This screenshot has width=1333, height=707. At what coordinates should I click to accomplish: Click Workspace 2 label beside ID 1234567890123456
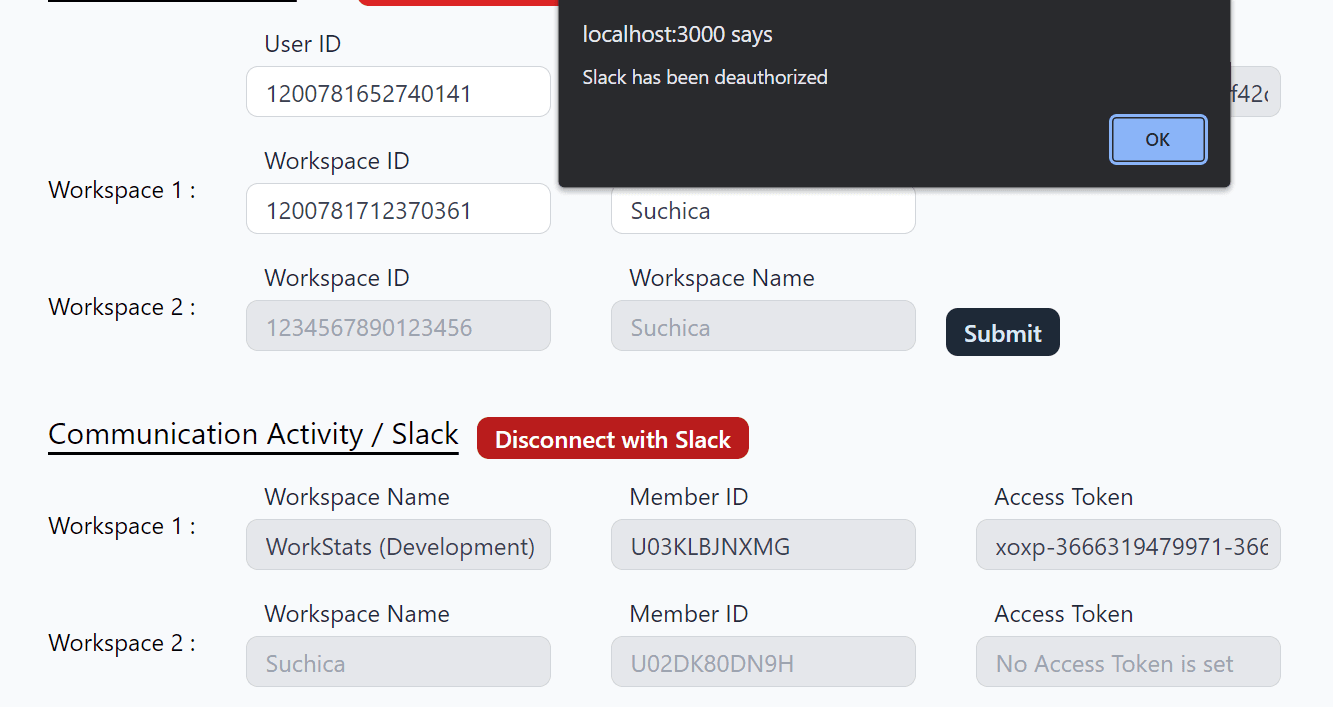(x=122, y=307)
